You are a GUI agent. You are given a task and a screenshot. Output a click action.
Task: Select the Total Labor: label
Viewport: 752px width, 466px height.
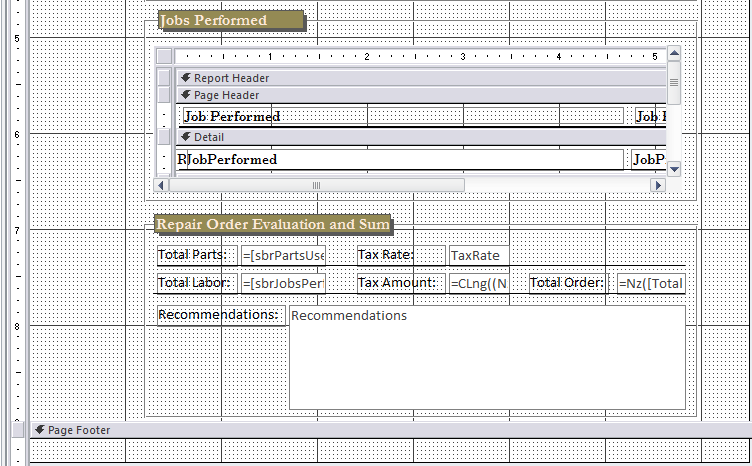[197, 283]
